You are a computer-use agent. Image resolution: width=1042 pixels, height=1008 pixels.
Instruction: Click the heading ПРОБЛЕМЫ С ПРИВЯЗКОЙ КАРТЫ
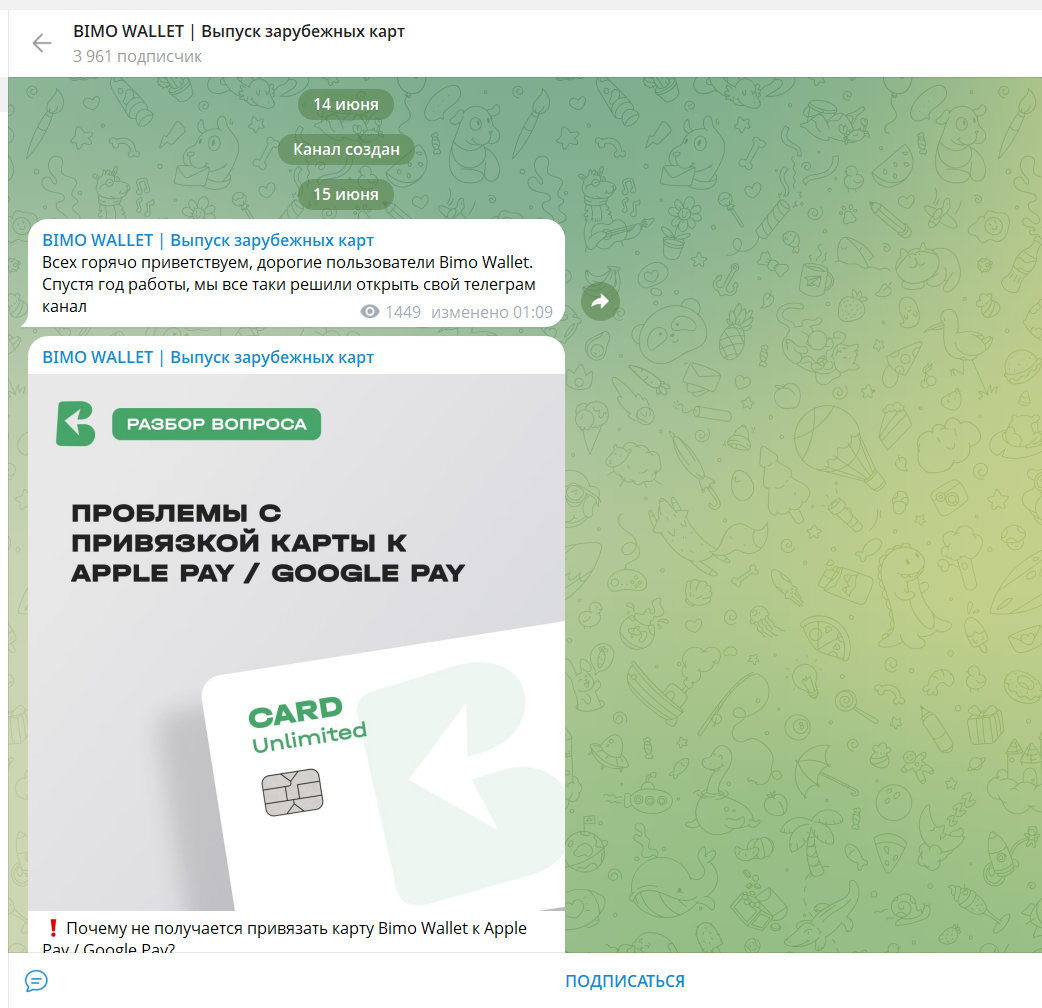(x=268, y=543)
